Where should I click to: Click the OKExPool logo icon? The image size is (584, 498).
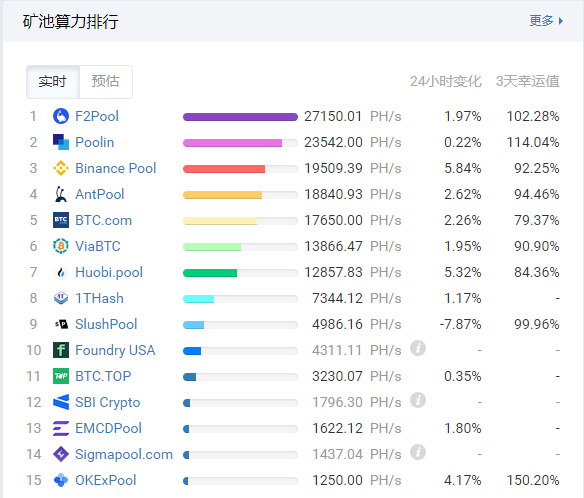61,480
